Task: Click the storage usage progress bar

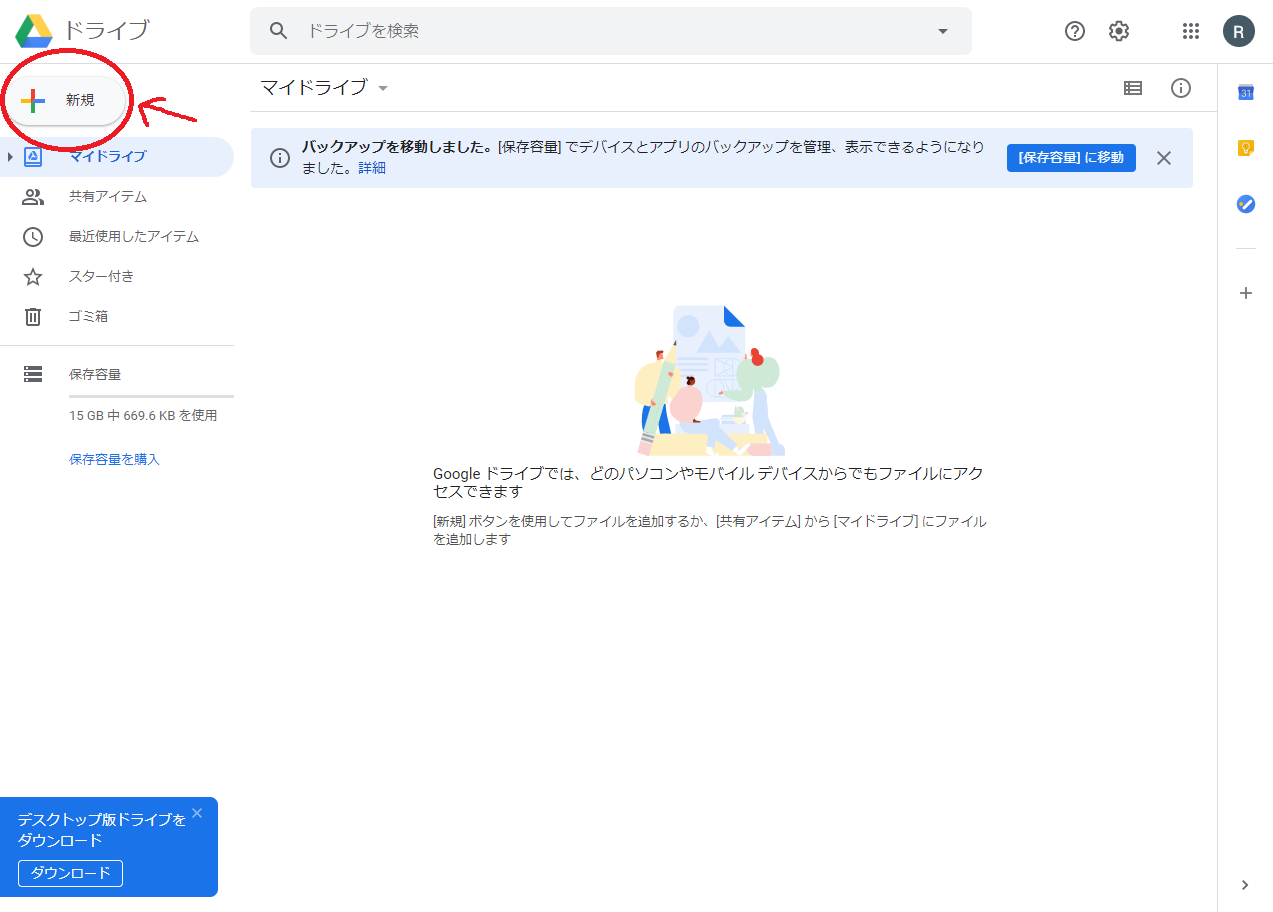Action: point(151,397)
